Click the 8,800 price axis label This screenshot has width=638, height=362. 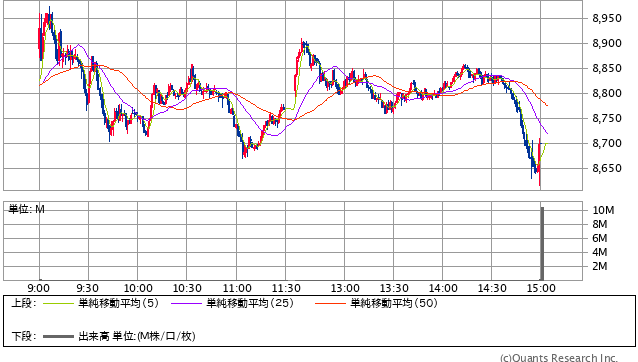pos(607,93)
